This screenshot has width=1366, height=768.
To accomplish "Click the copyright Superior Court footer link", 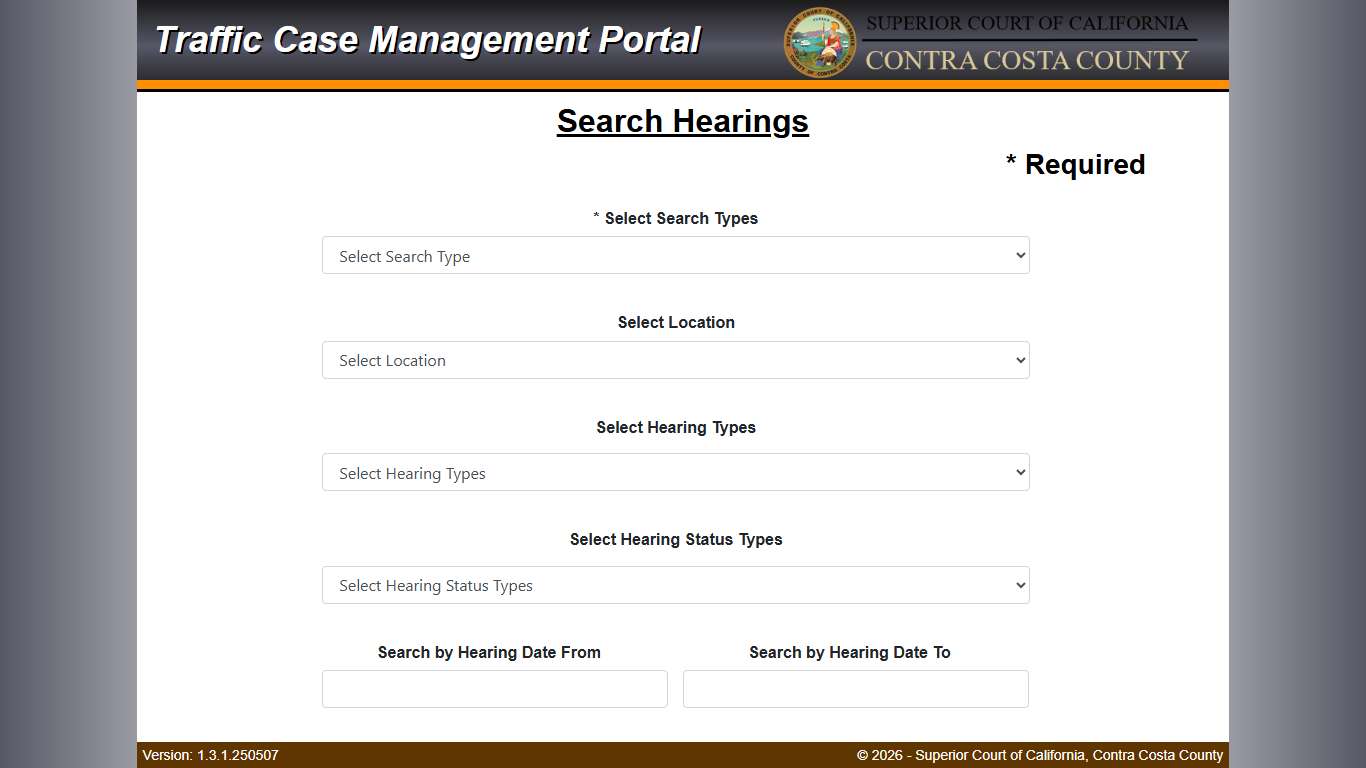I will coord(1040,755).
